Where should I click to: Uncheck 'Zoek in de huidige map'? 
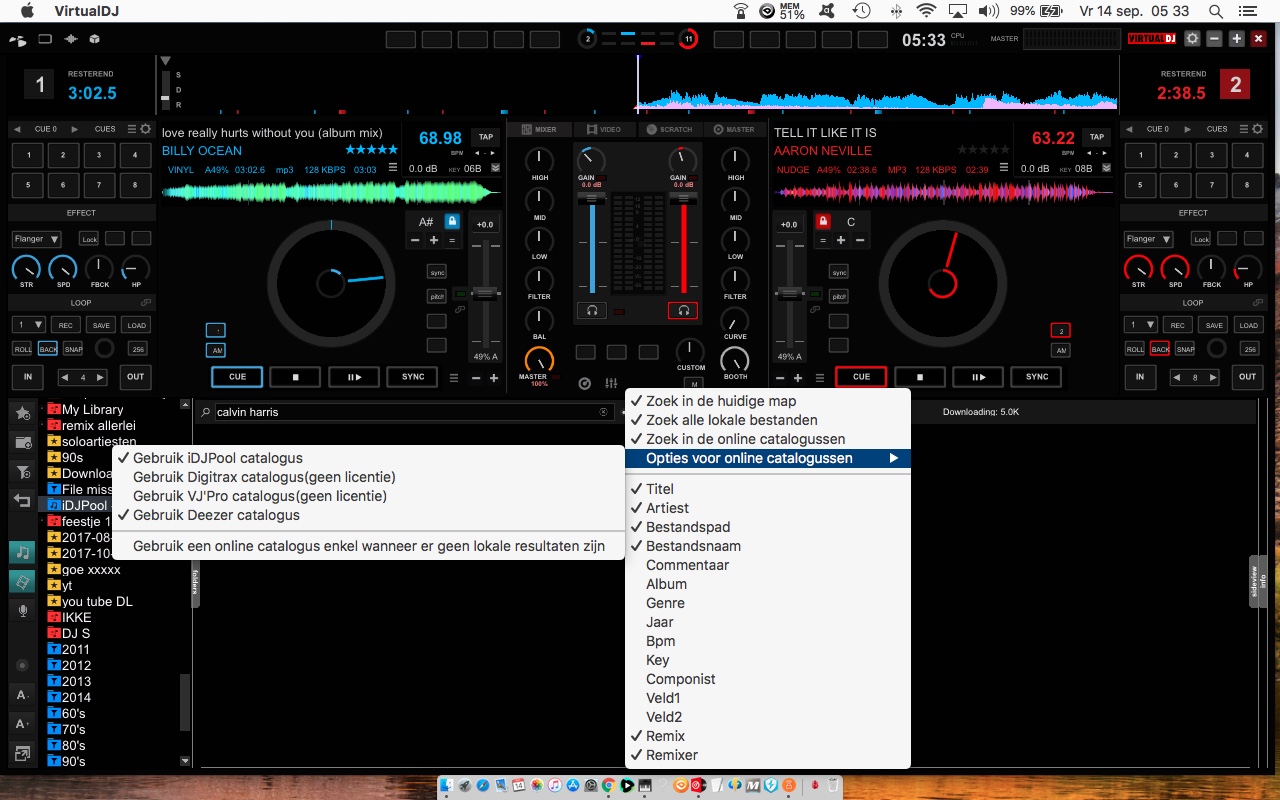pyautogui.click(x=768, y=401)
